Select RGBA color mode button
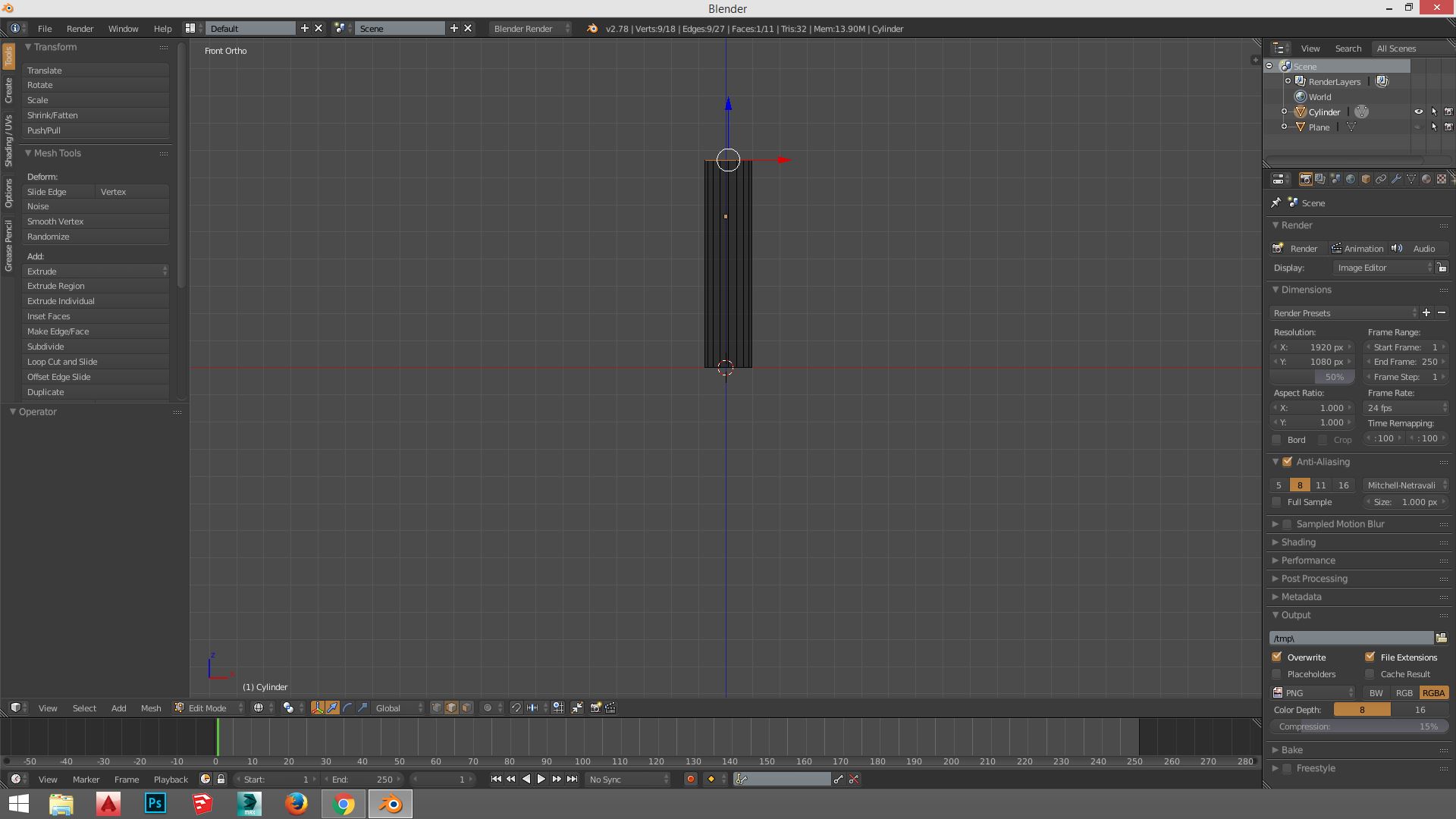The image size is (1456, 819). [x=1433, y=692]
